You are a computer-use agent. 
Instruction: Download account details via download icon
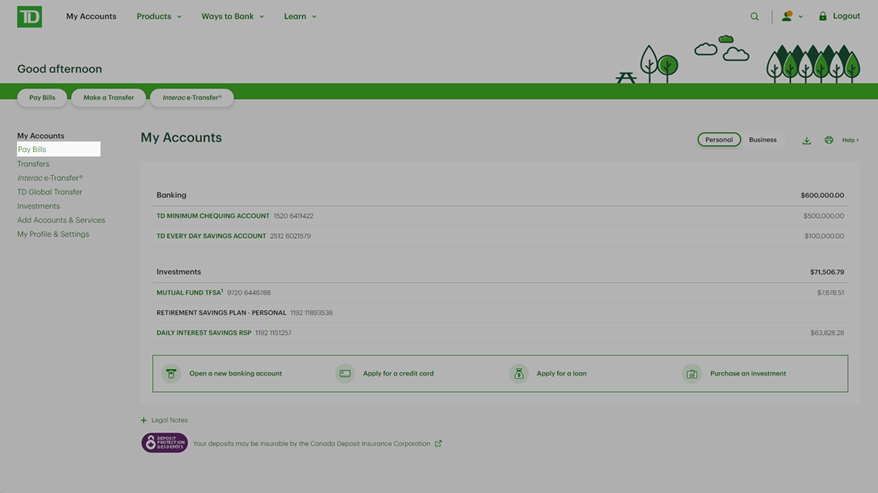pos(806,140)
